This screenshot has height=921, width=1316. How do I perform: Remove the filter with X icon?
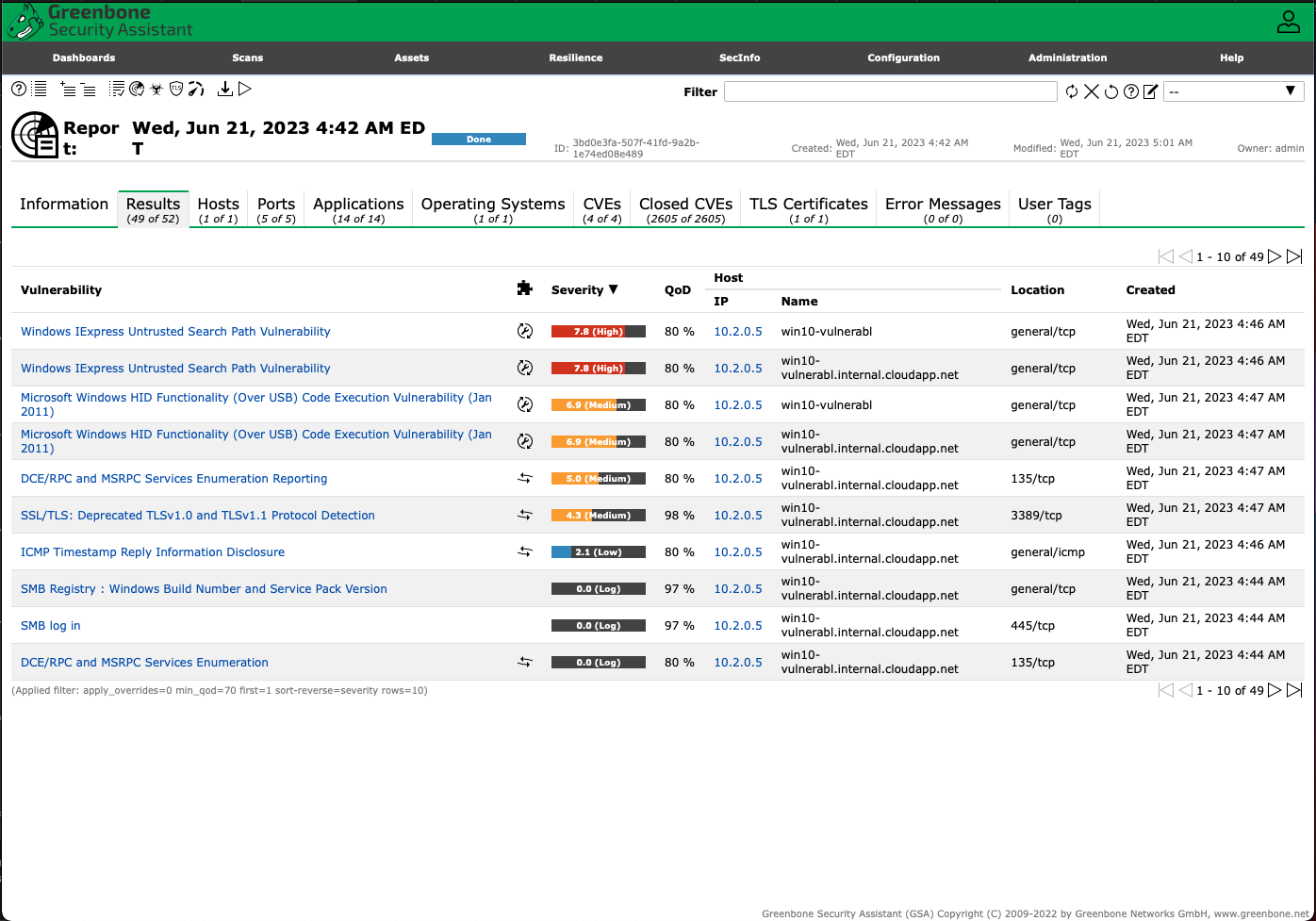1092,91
